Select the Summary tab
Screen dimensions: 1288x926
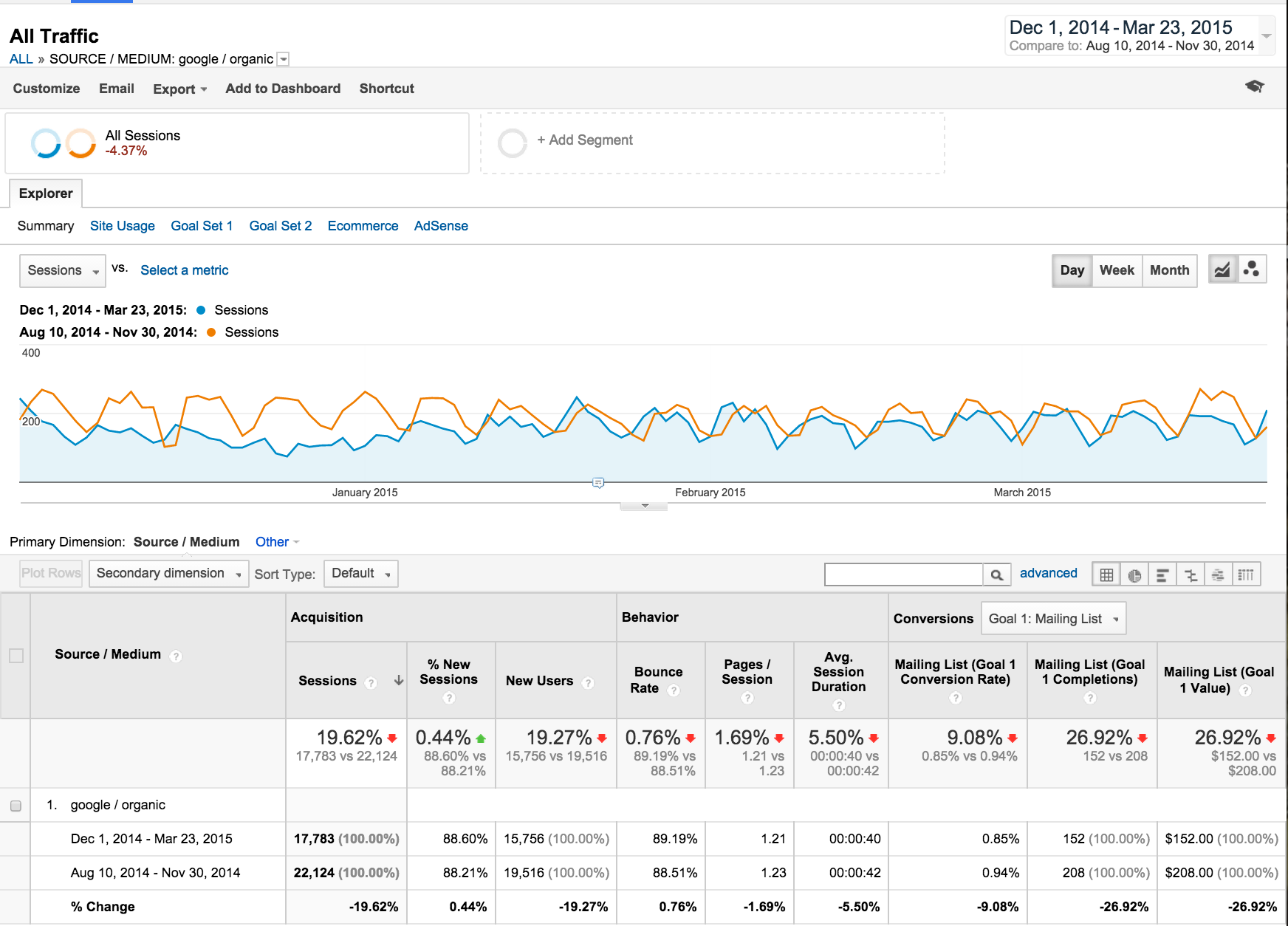[46, 226]
